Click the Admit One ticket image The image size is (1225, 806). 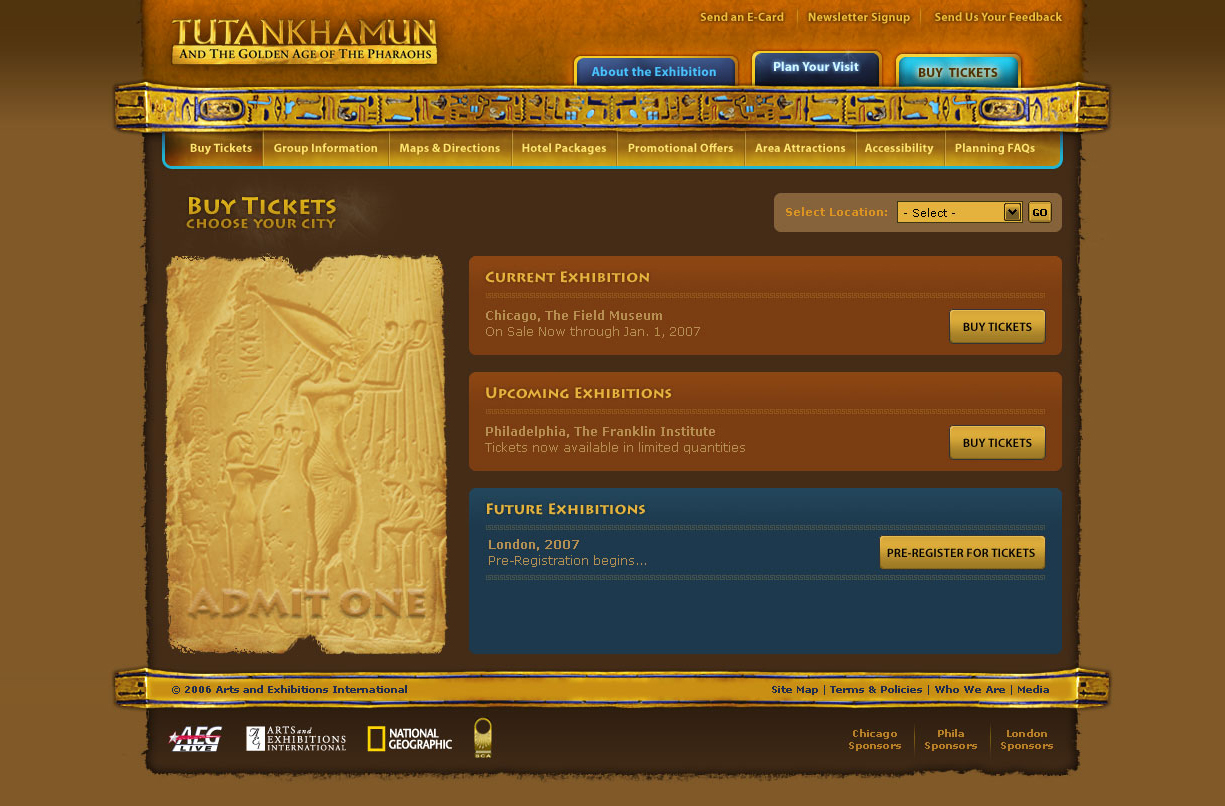(306, 454)
